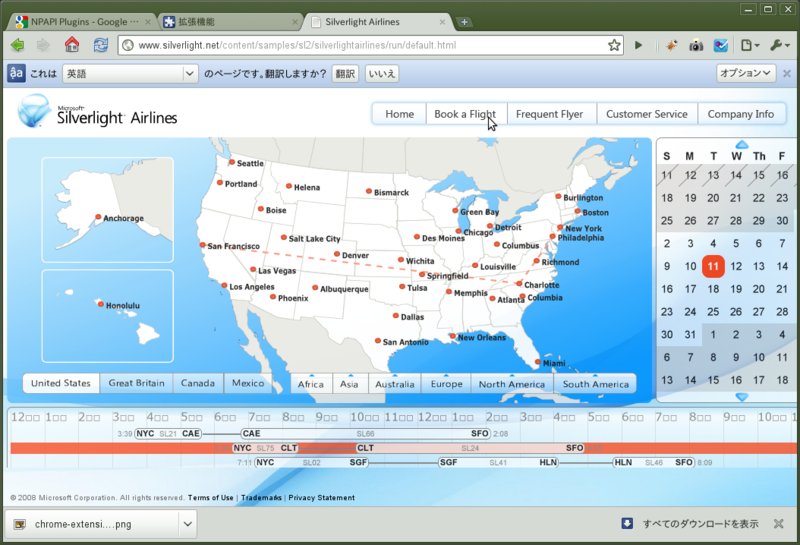Open the page menu icon

click(x=749, y=45)
